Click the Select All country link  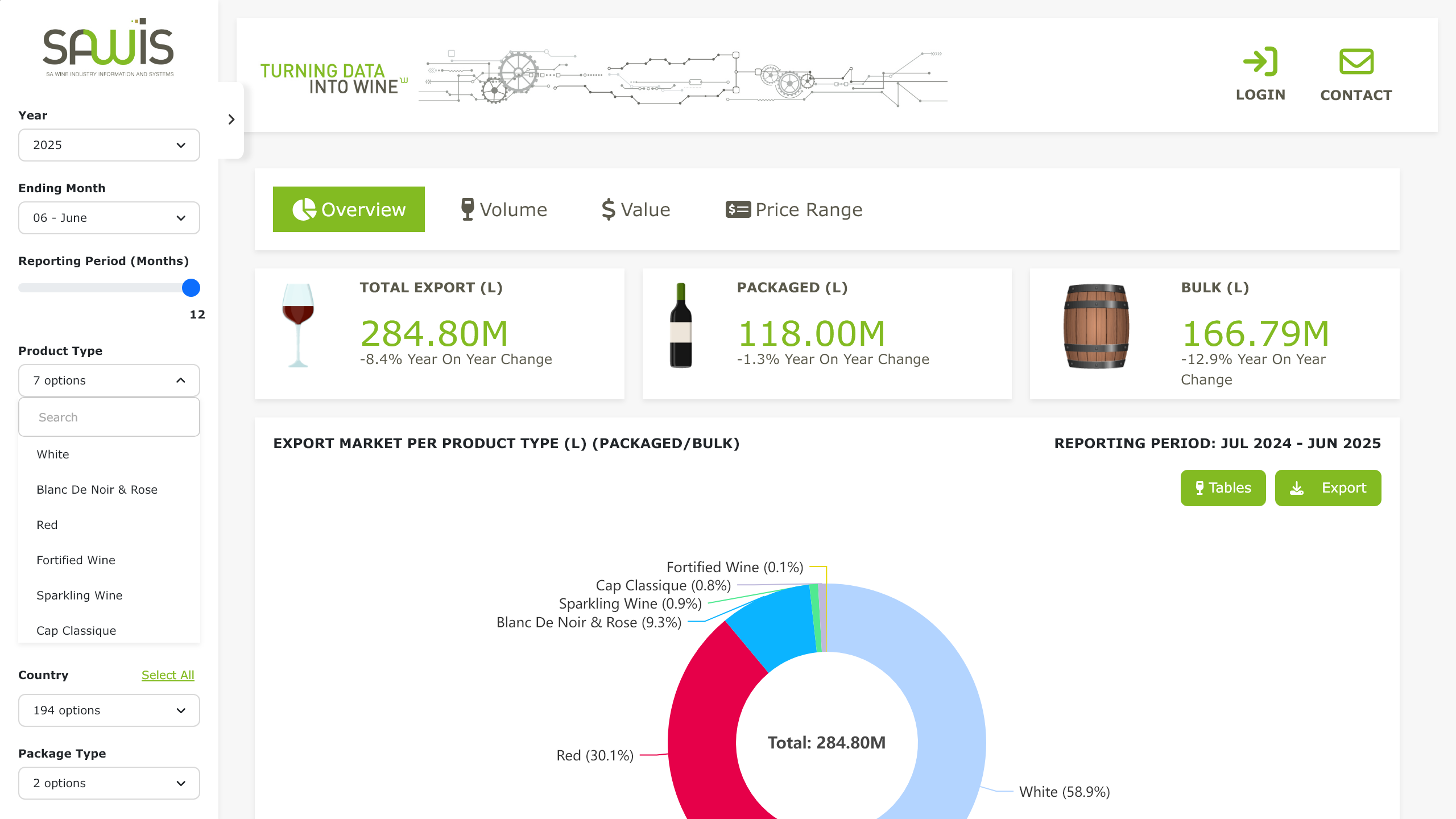point(168,675)
